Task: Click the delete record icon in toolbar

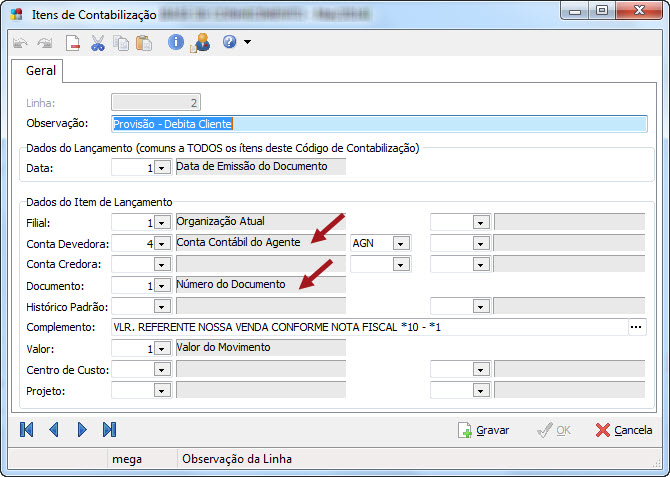Action: (73, 43)
